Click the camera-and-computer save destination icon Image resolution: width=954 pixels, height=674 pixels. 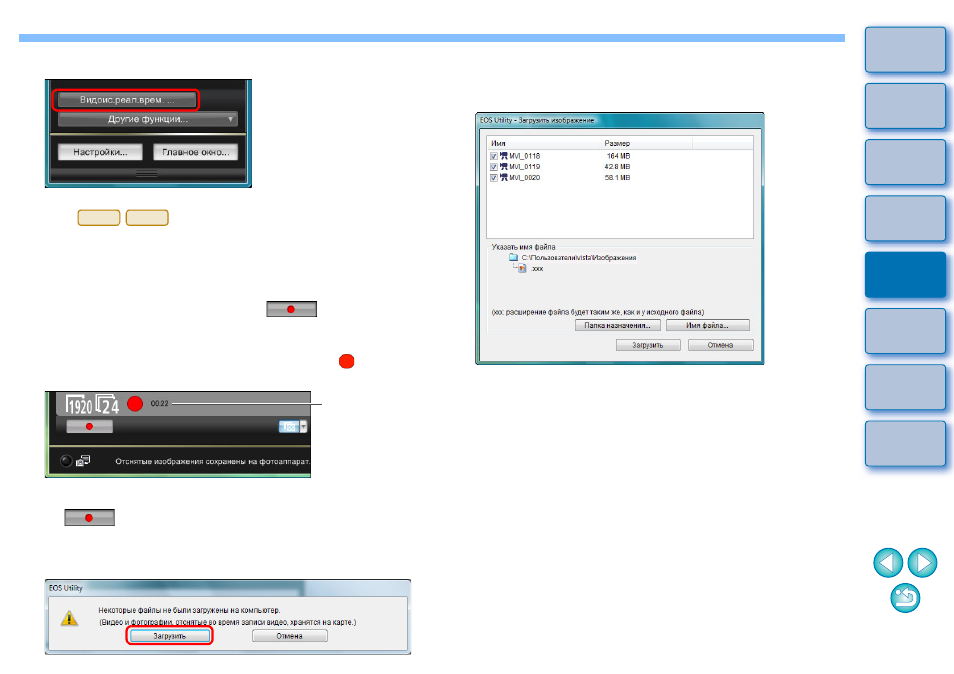click(x=83, y=461)
